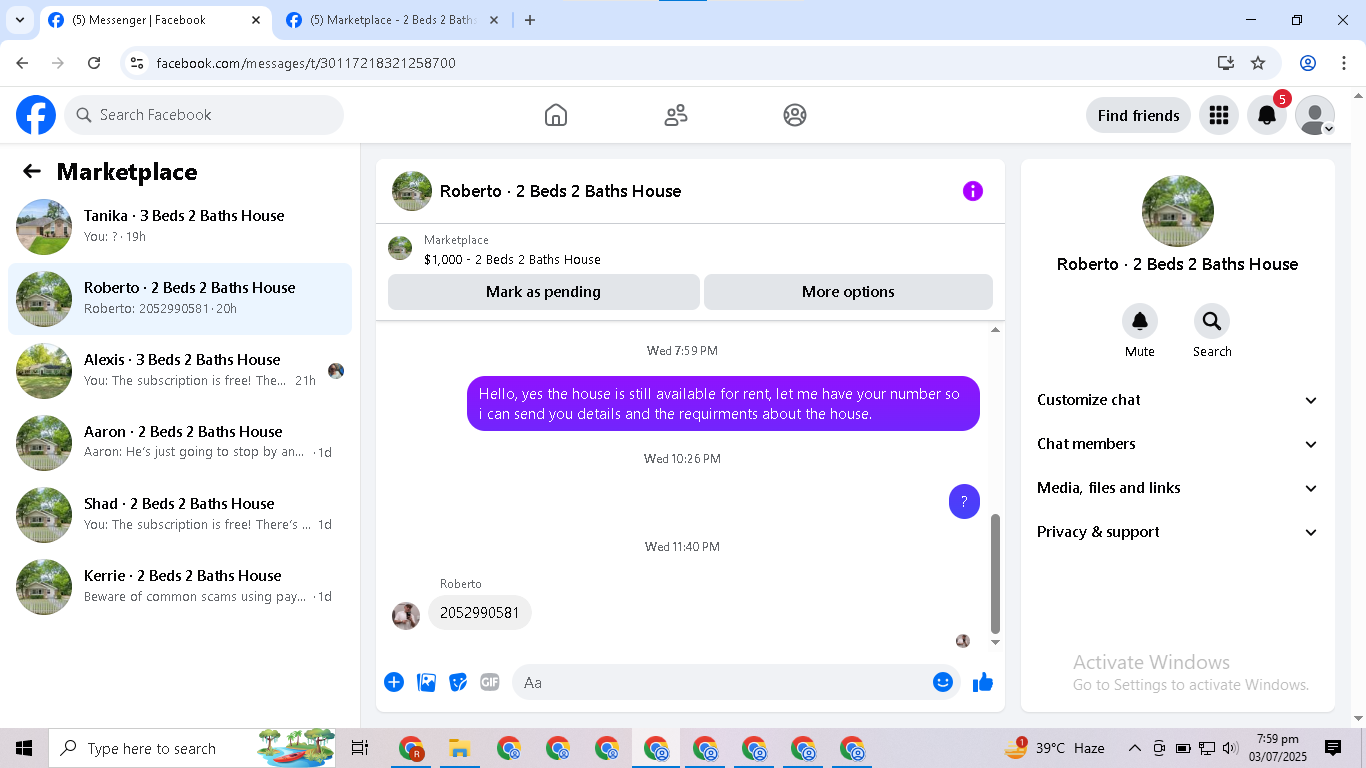The height and width of the screenshot is (768, 1366).
Task: Open notifications bell with 5 badge
Action: pos(1267,115)
